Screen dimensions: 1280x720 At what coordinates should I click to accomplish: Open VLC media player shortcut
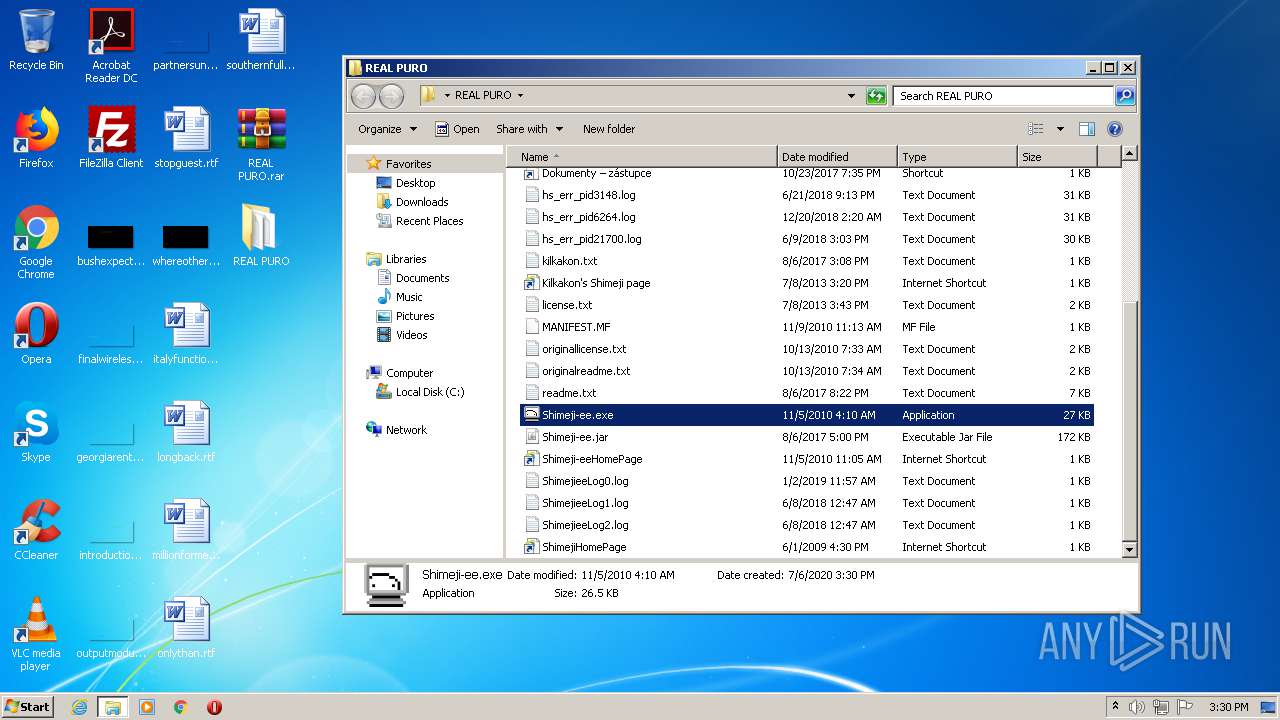[36, 634]
